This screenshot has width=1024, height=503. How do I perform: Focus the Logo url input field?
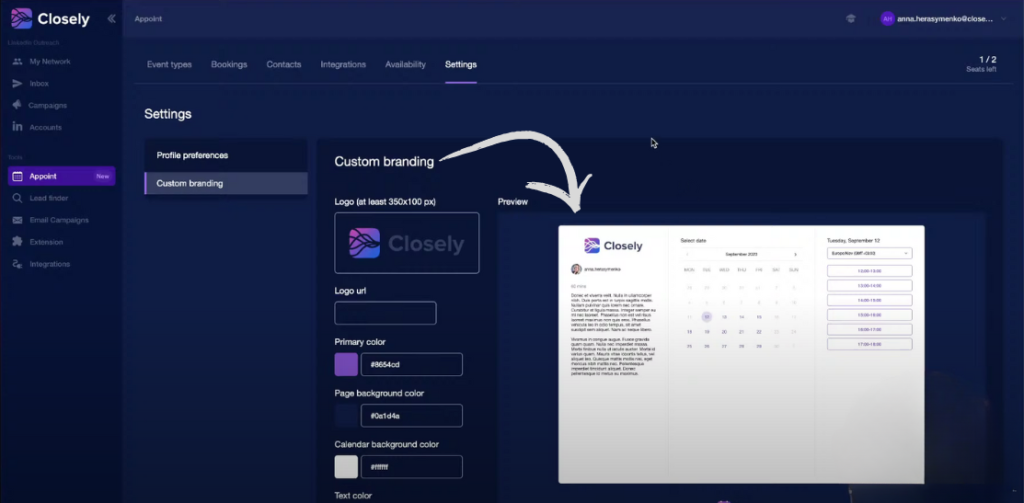click(x=385, y=314)
